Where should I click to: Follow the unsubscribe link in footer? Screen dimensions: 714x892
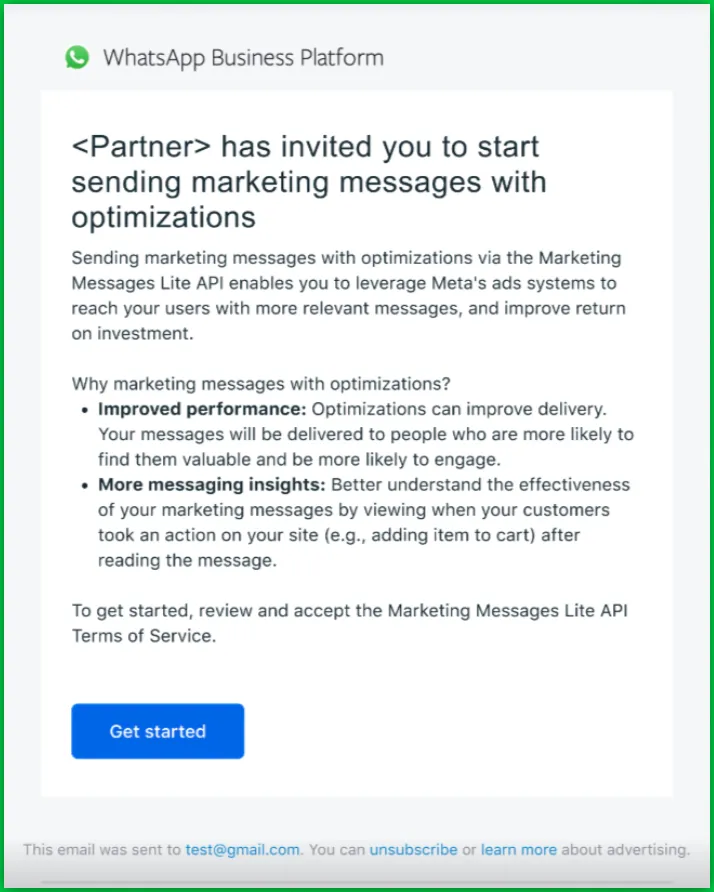pos(414,850)
